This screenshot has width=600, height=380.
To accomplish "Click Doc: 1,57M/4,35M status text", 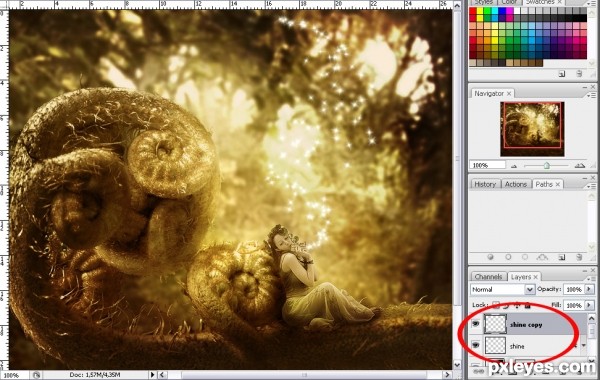I will pos(96,375).
